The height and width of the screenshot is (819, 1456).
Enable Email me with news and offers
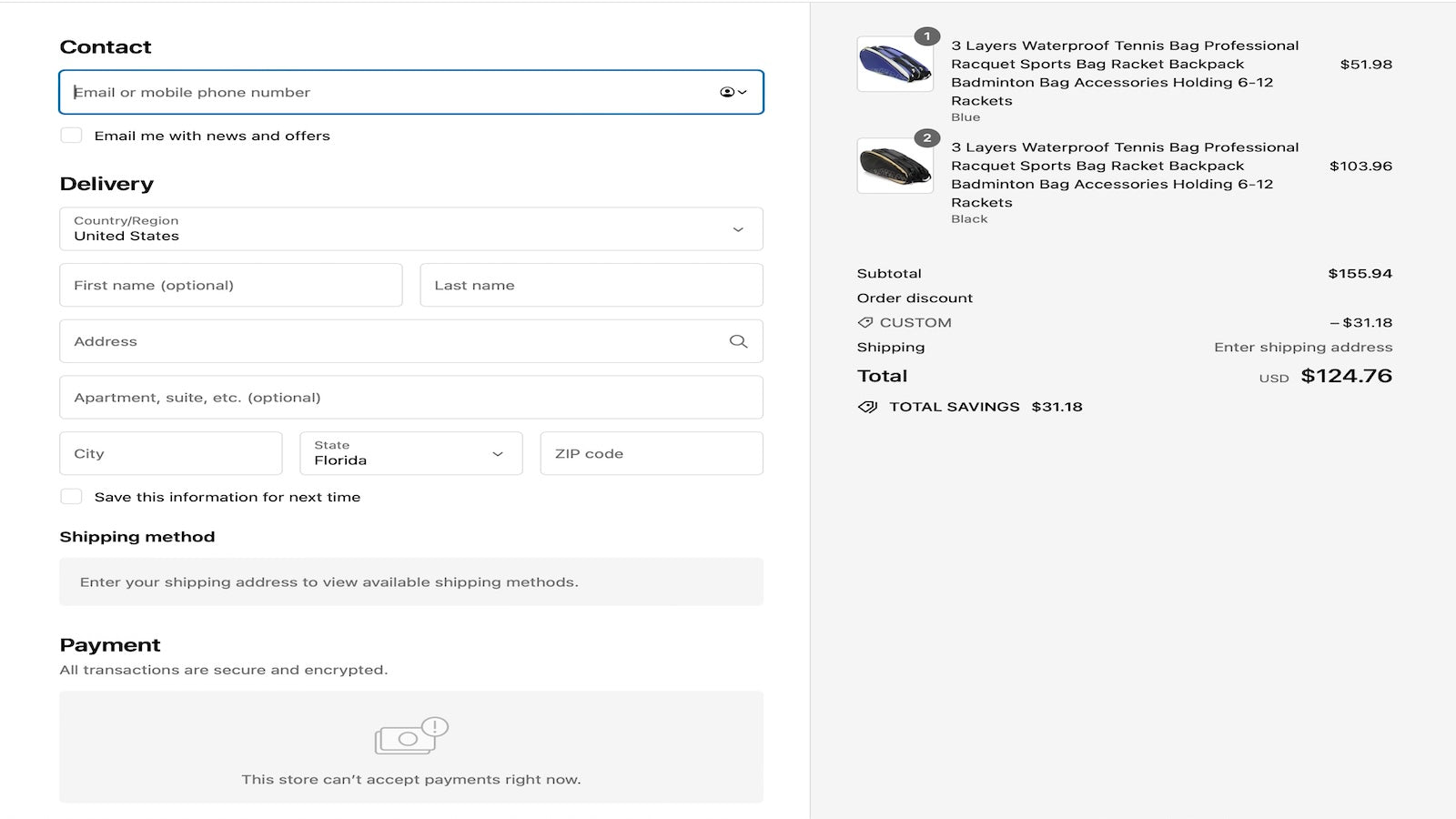click(x=71, y=136)
